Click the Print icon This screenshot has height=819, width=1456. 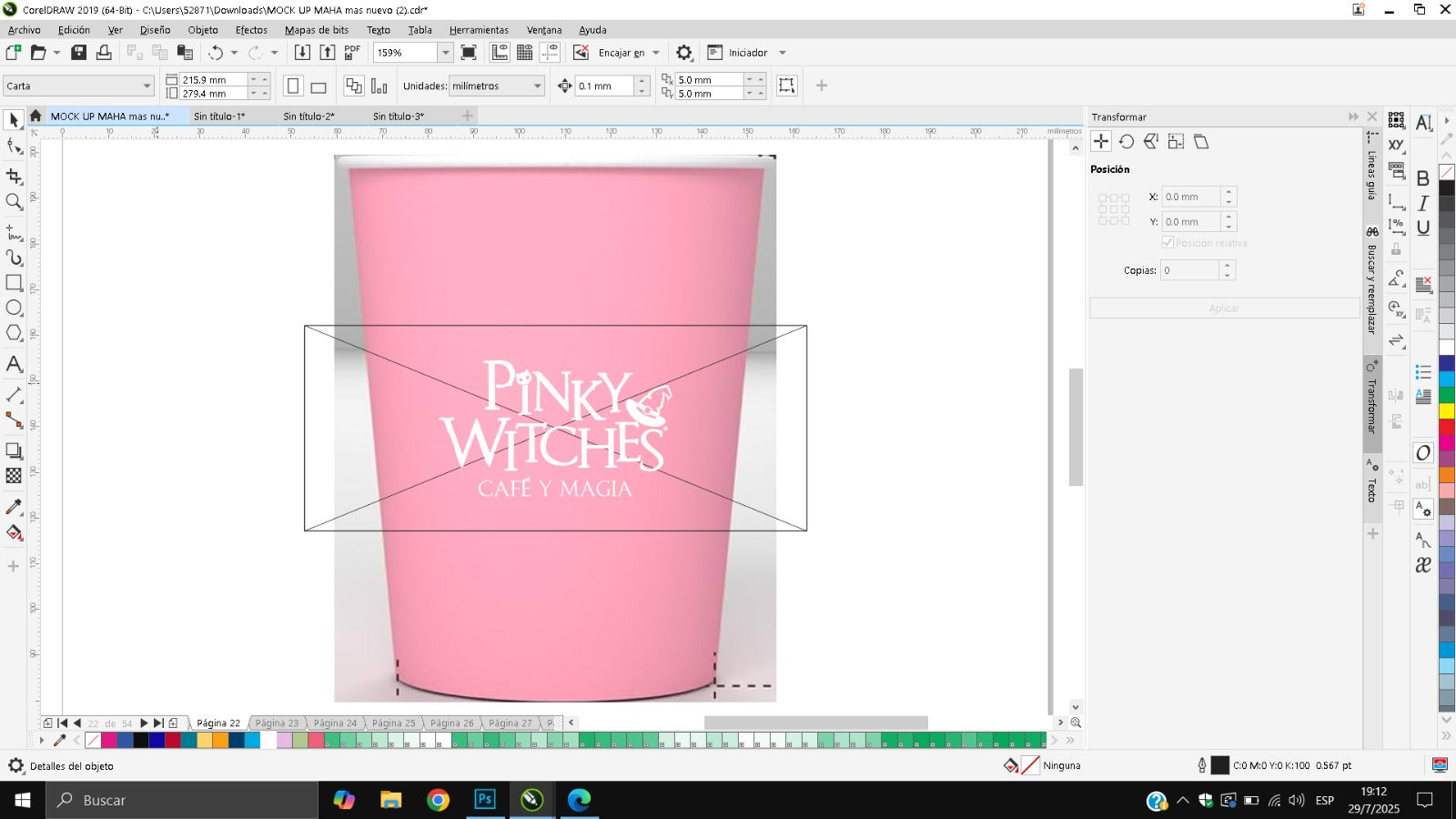click(x=104, y=53)
